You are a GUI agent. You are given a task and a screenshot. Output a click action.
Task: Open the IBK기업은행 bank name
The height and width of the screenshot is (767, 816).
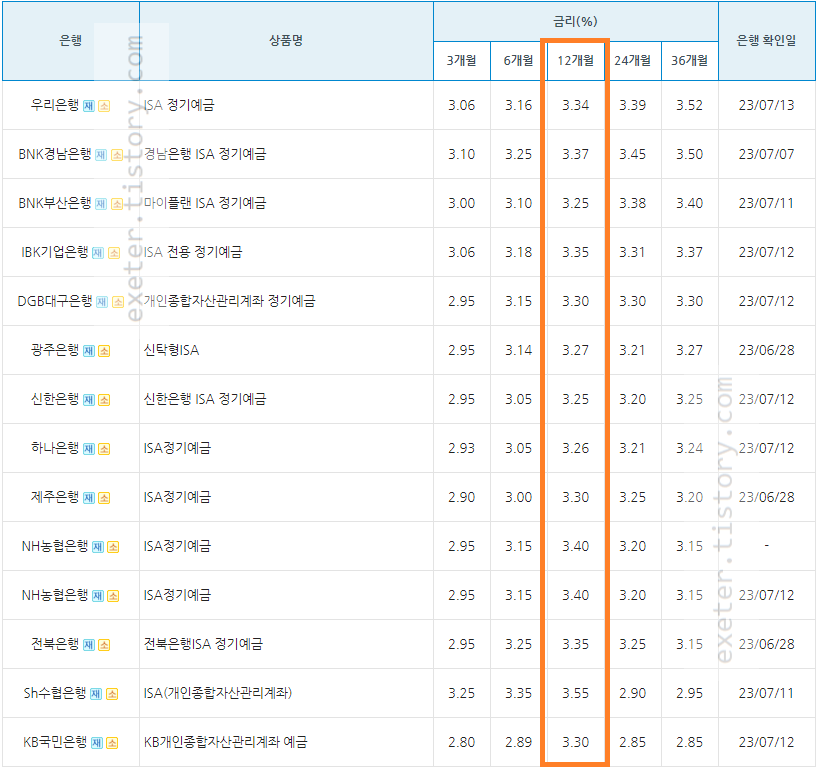(55, 252)
